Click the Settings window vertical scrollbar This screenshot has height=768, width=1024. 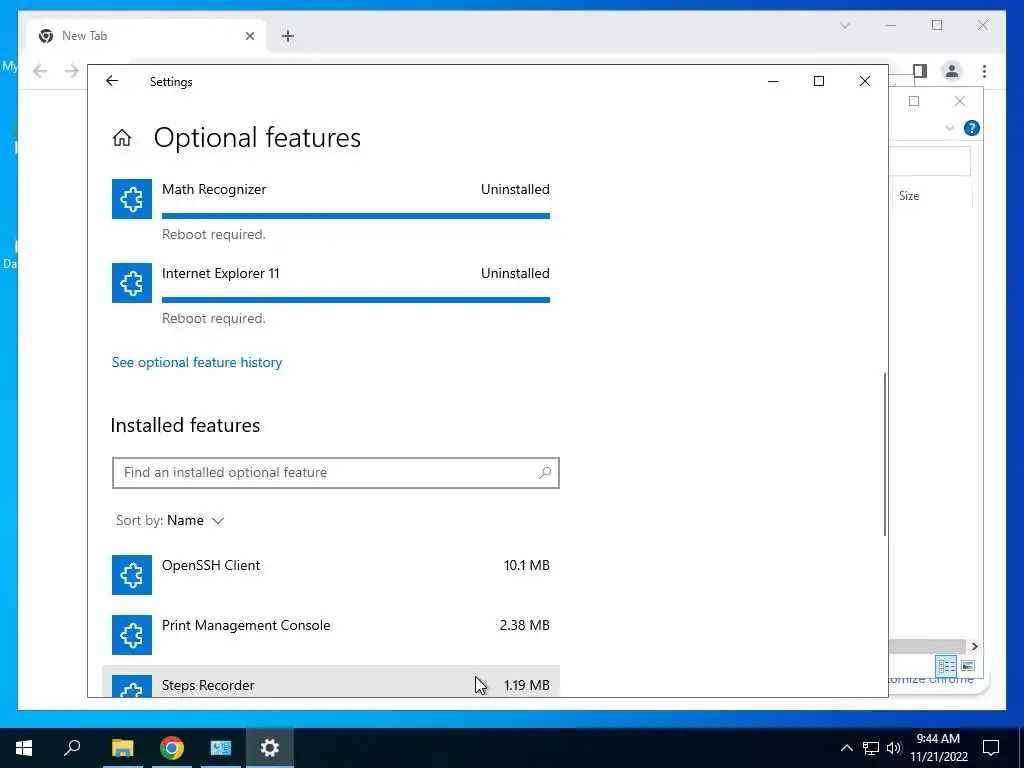(885, 455)
